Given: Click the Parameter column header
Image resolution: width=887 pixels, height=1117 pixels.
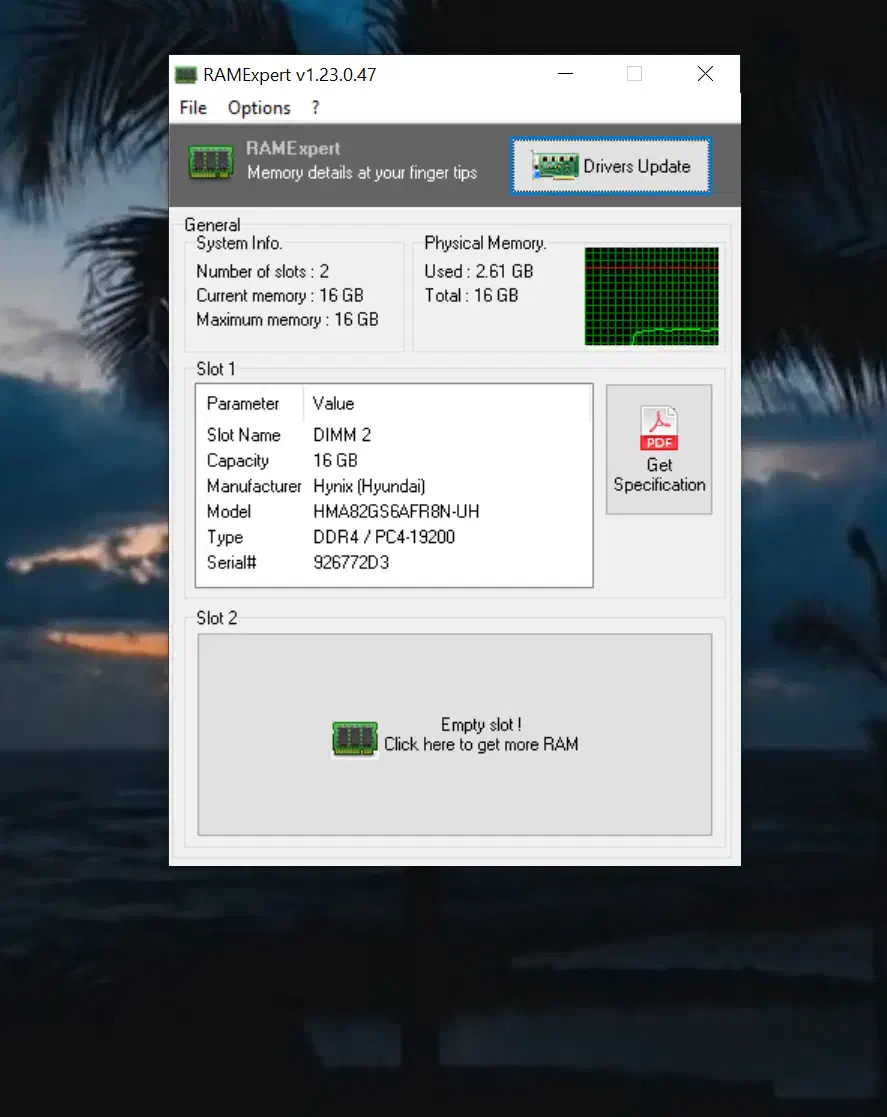Looking at the screenshot, I should [x=243, y=404].
